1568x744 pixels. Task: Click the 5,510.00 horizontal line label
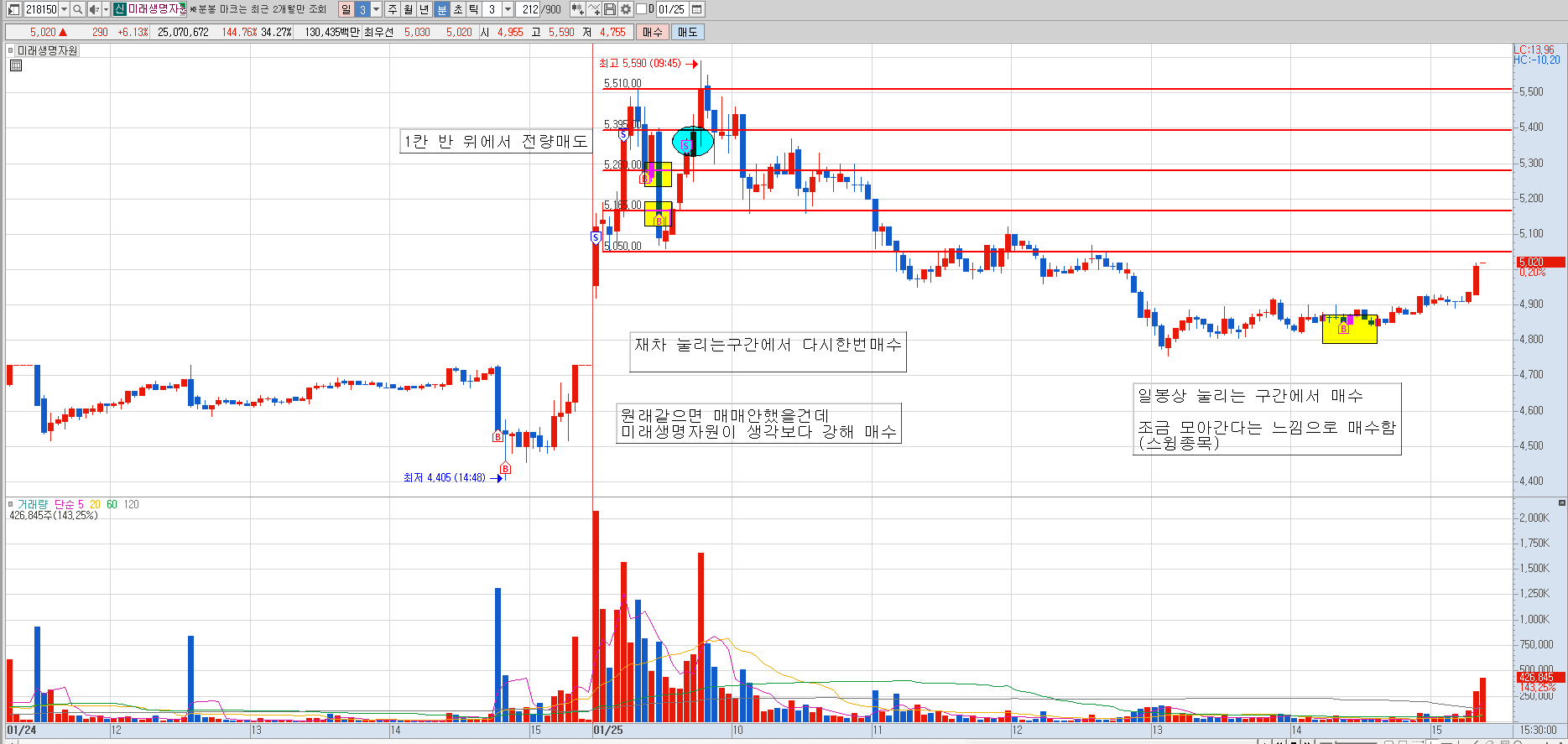click(623, 83)
